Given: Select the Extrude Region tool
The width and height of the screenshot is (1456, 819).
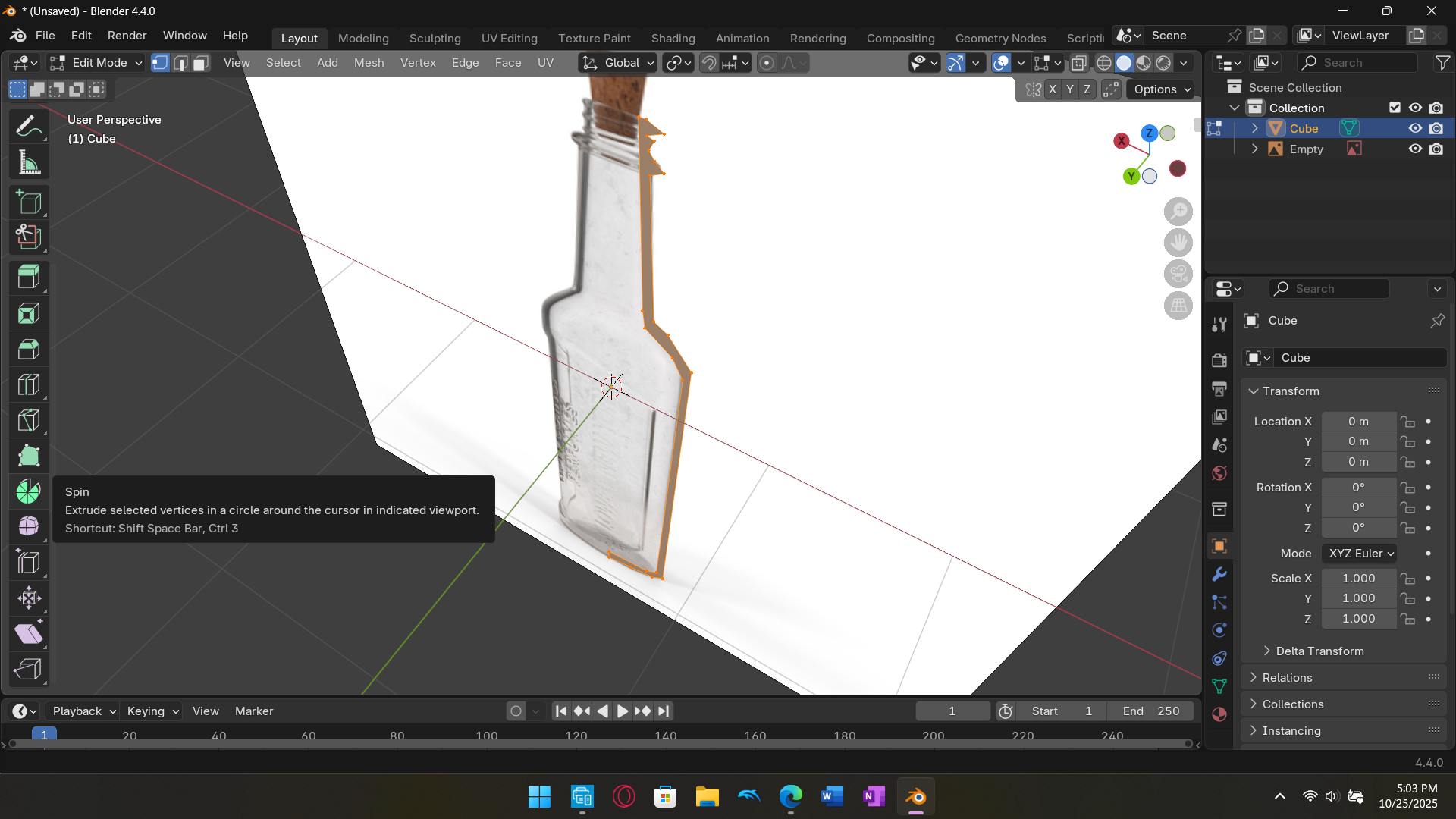Looking at the screenshot, I should coord(29,277).
